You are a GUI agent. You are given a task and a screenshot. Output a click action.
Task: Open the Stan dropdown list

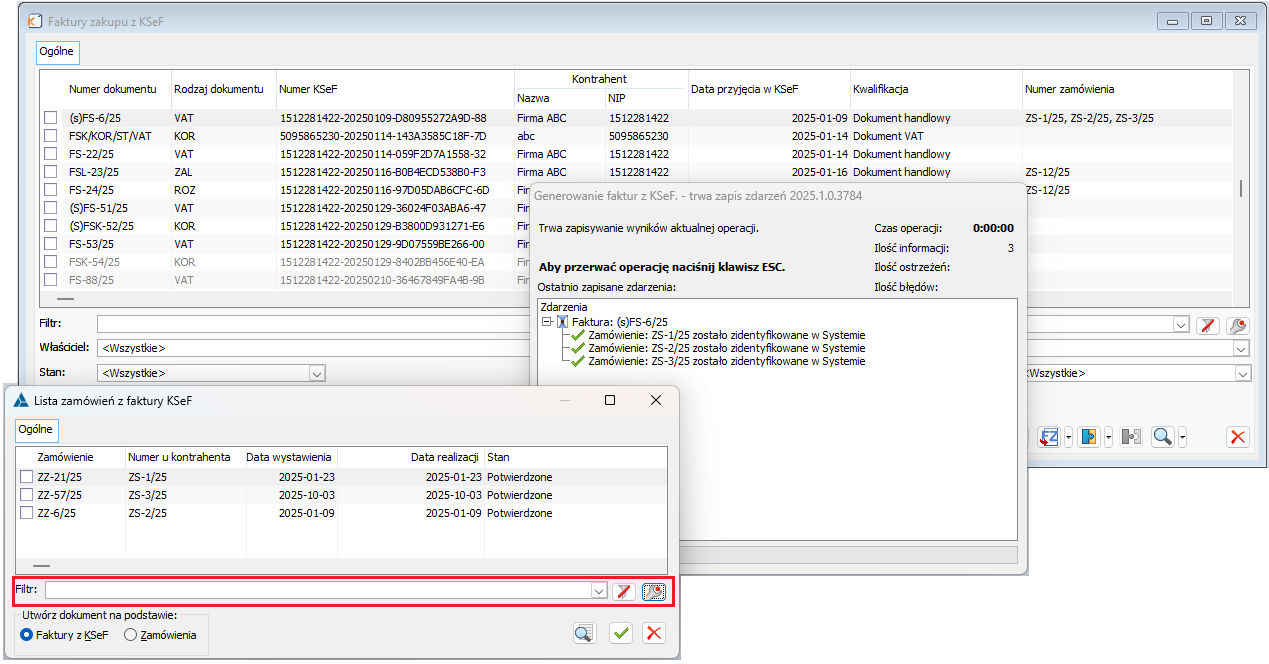point(317,373)
